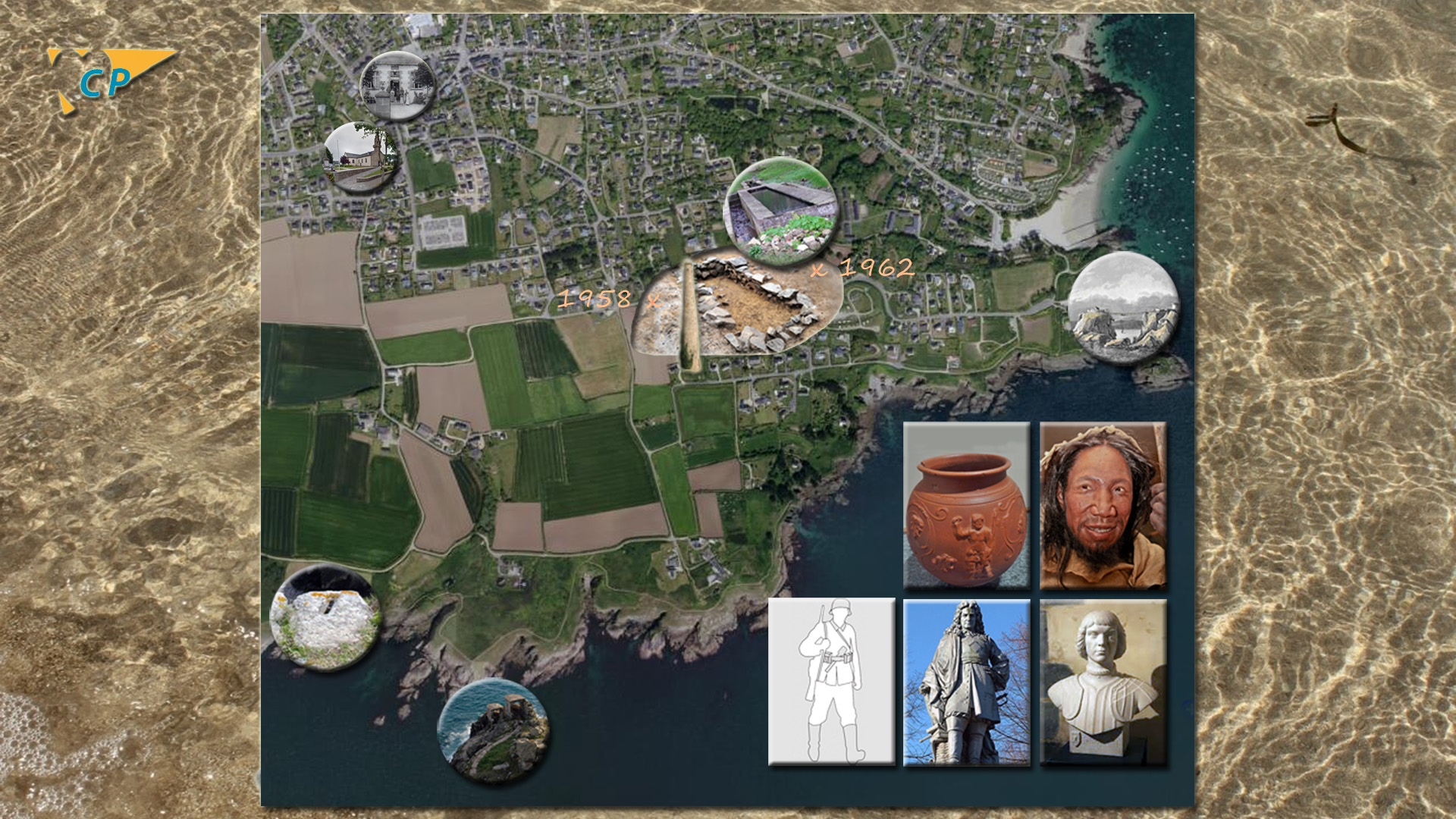
Task: Open the grayscale rocky coast bubble
Action: coord(1123,307)
